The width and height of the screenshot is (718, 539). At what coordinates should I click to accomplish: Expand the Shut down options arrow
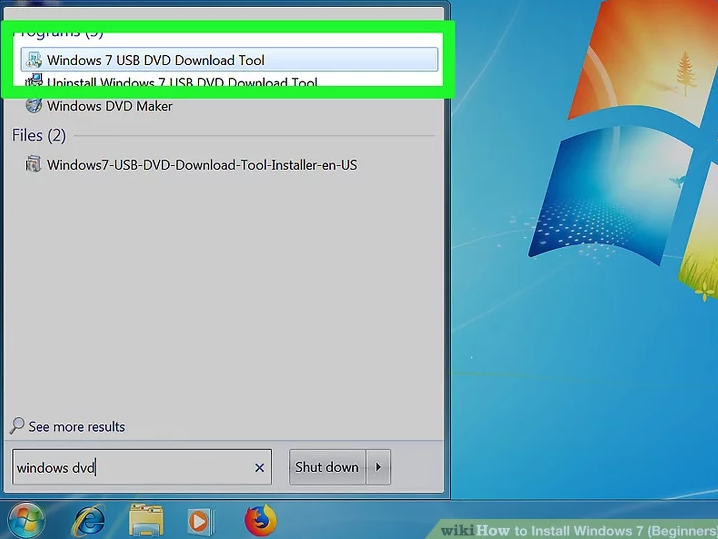(x=378, y=467)
